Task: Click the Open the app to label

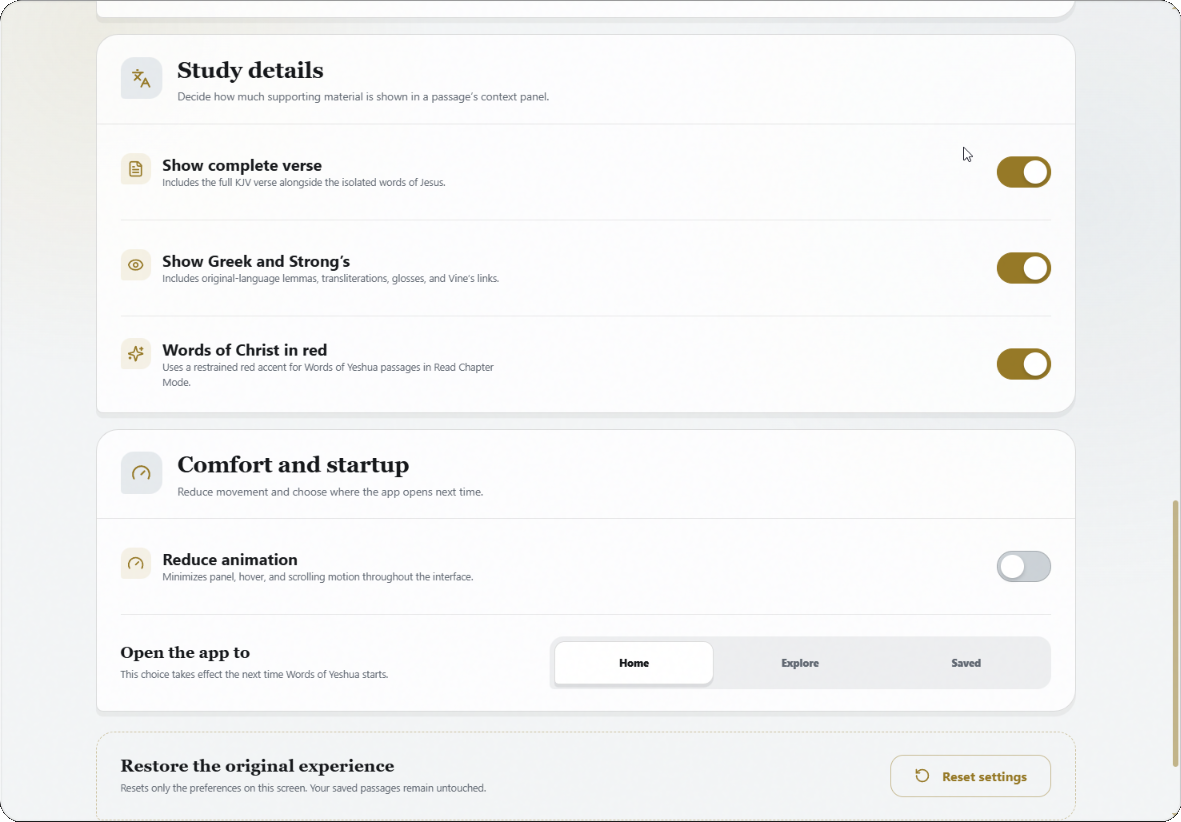Action: 185,652
